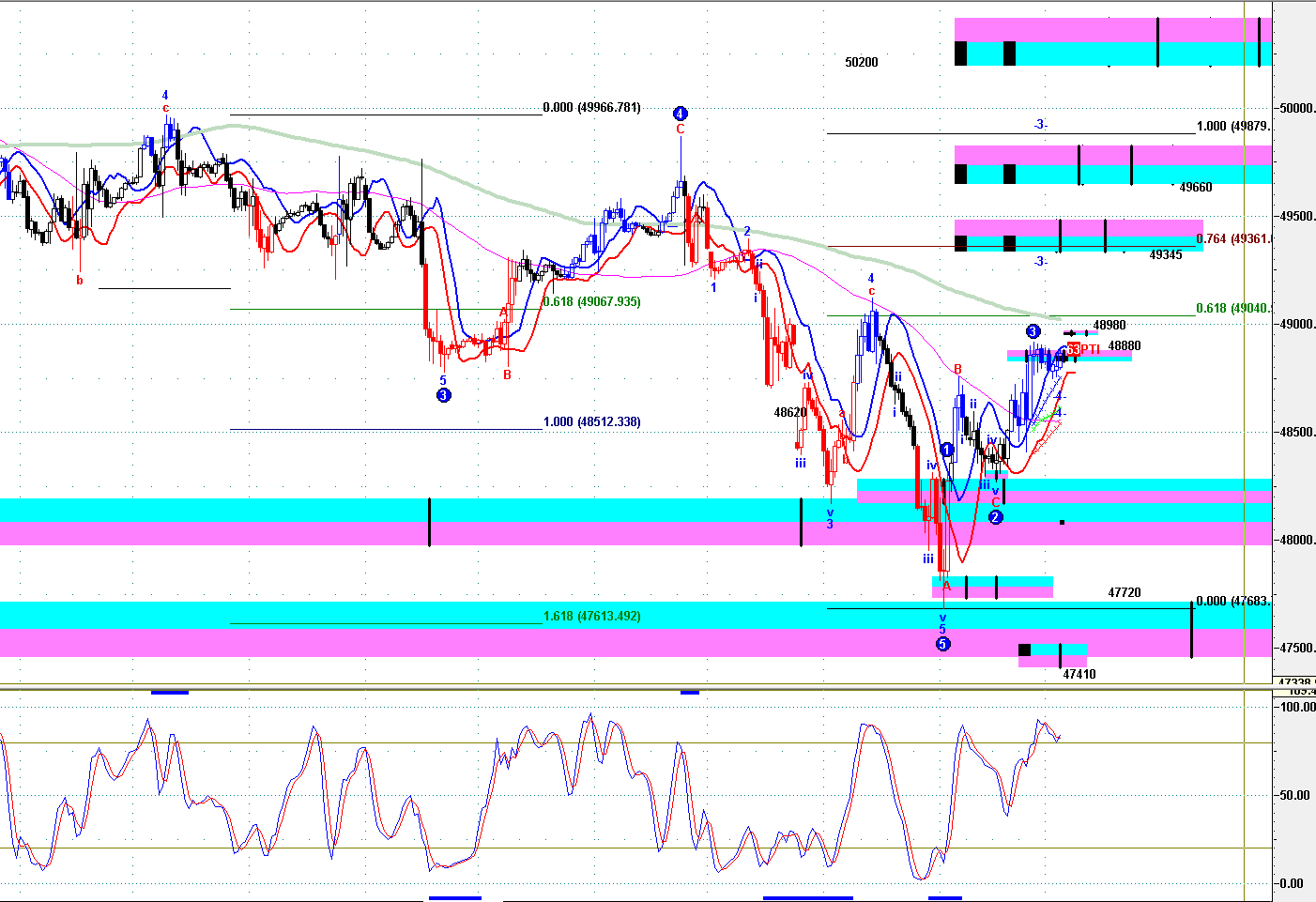
Task: Click the 50.00 oscillator axis label
Action: pos(1294,795)
